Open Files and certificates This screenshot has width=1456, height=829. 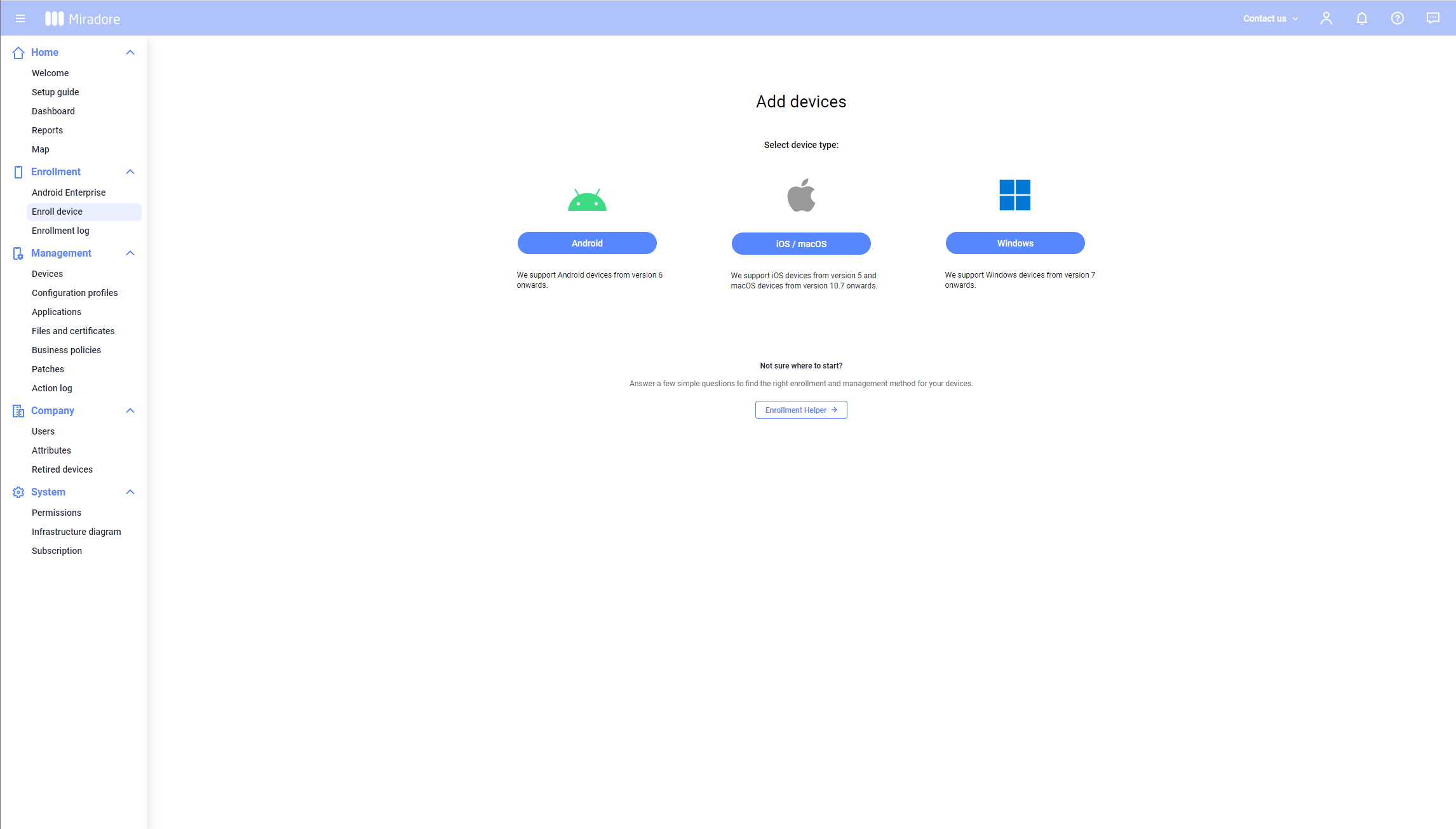(x=73, y=331)
